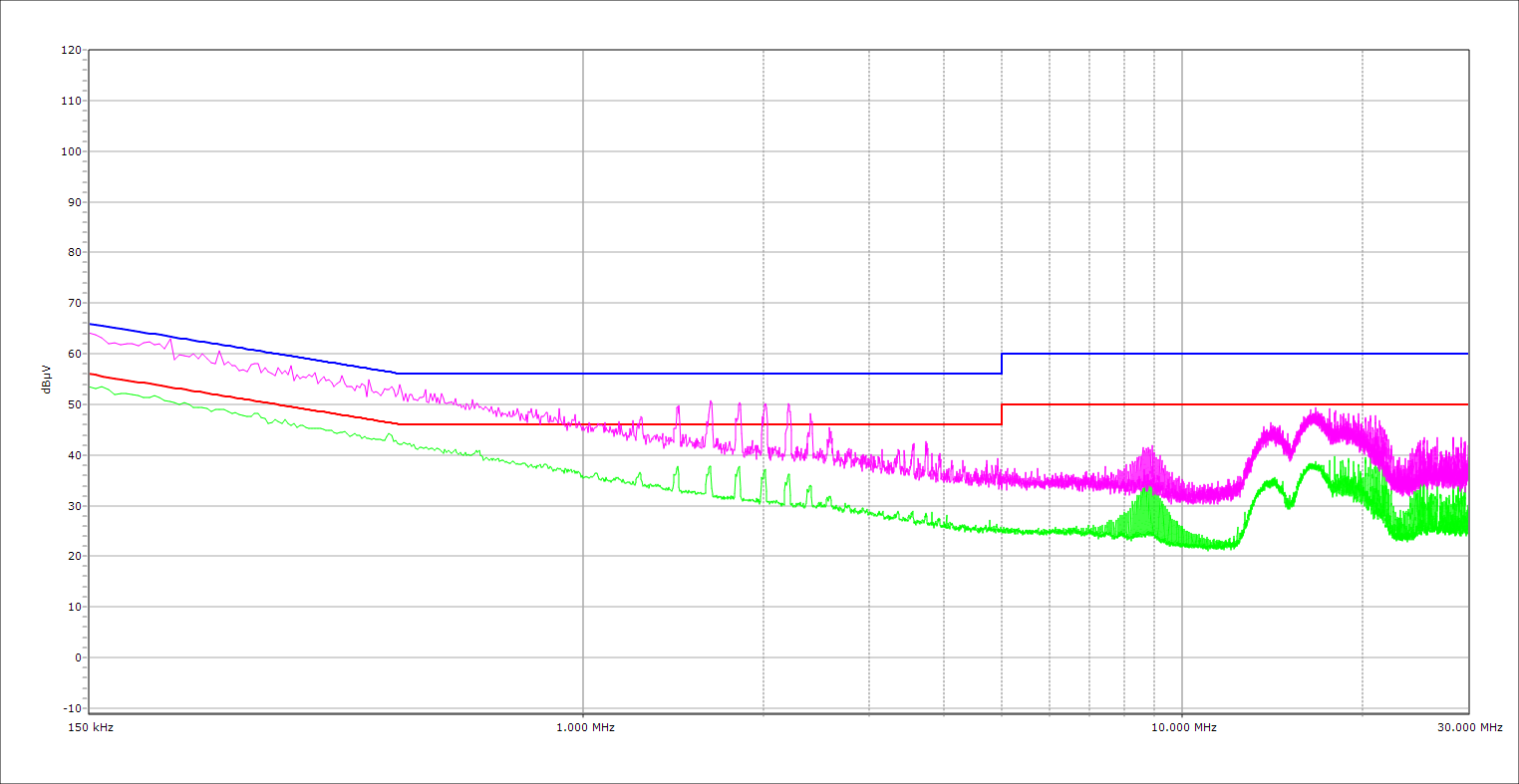Click the magenta trace's highest hump above 10 MHz

[x=1316, y=414]
